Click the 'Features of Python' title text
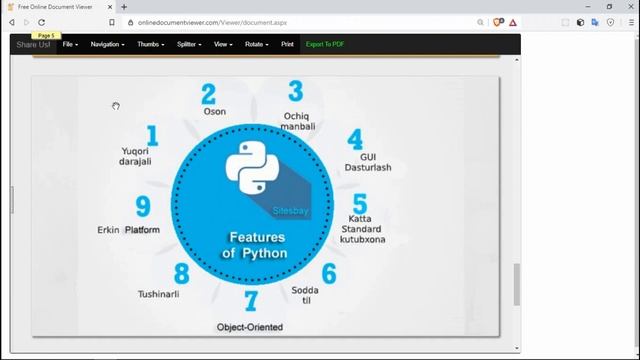The image size is (640, 360). click(255, 245)
